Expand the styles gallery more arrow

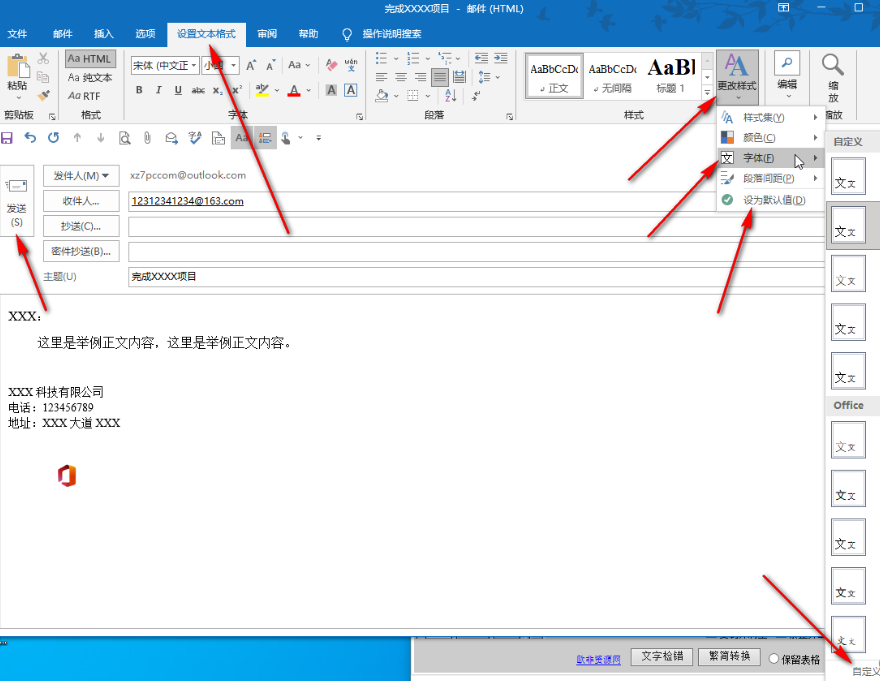707,93
